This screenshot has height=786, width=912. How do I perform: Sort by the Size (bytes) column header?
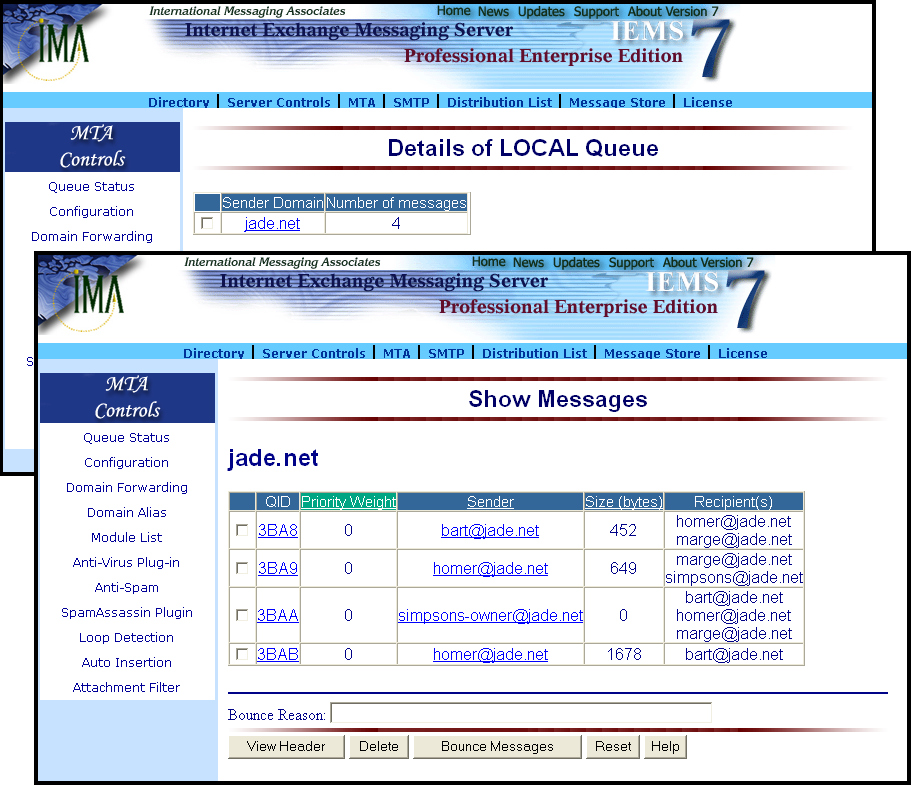click(x=624, y=502)
